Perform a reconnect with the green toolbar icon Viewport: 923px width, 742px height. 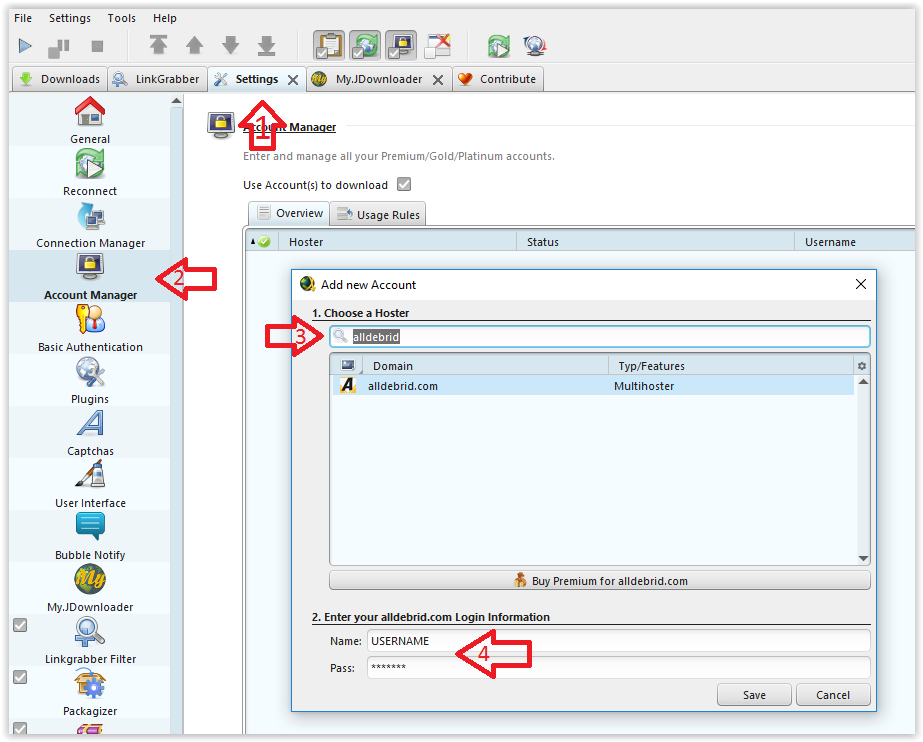pos(499,46)
